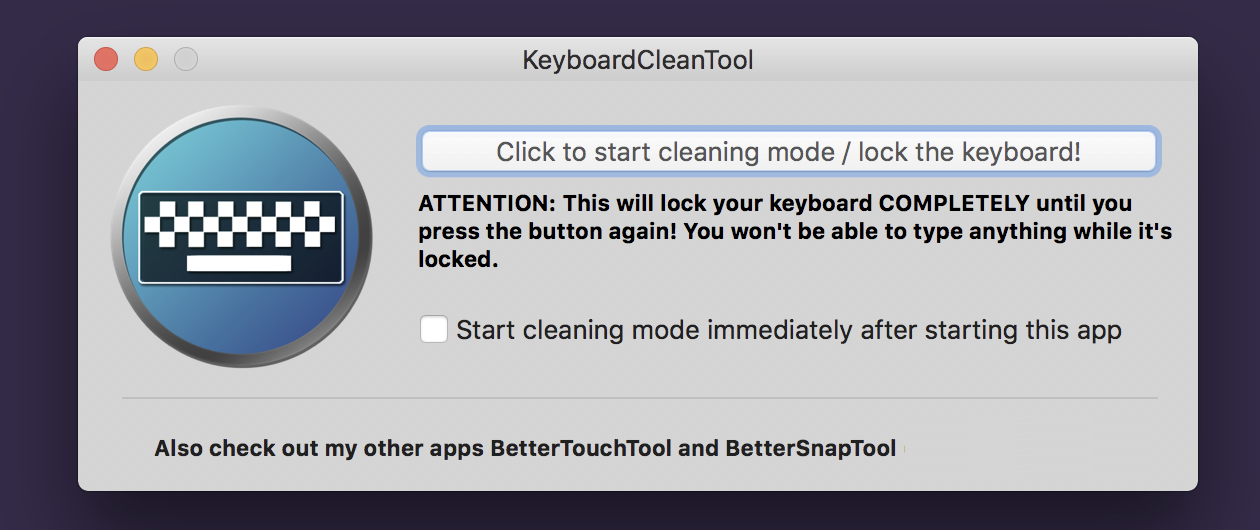Open the BetterSnapTool link

(x=811, y=448)
